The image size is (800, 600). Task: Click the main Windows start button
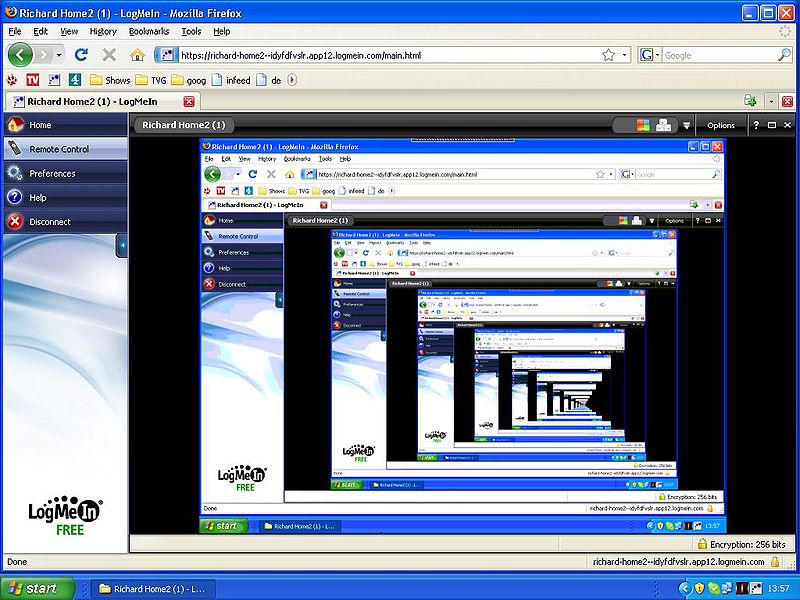36,588
